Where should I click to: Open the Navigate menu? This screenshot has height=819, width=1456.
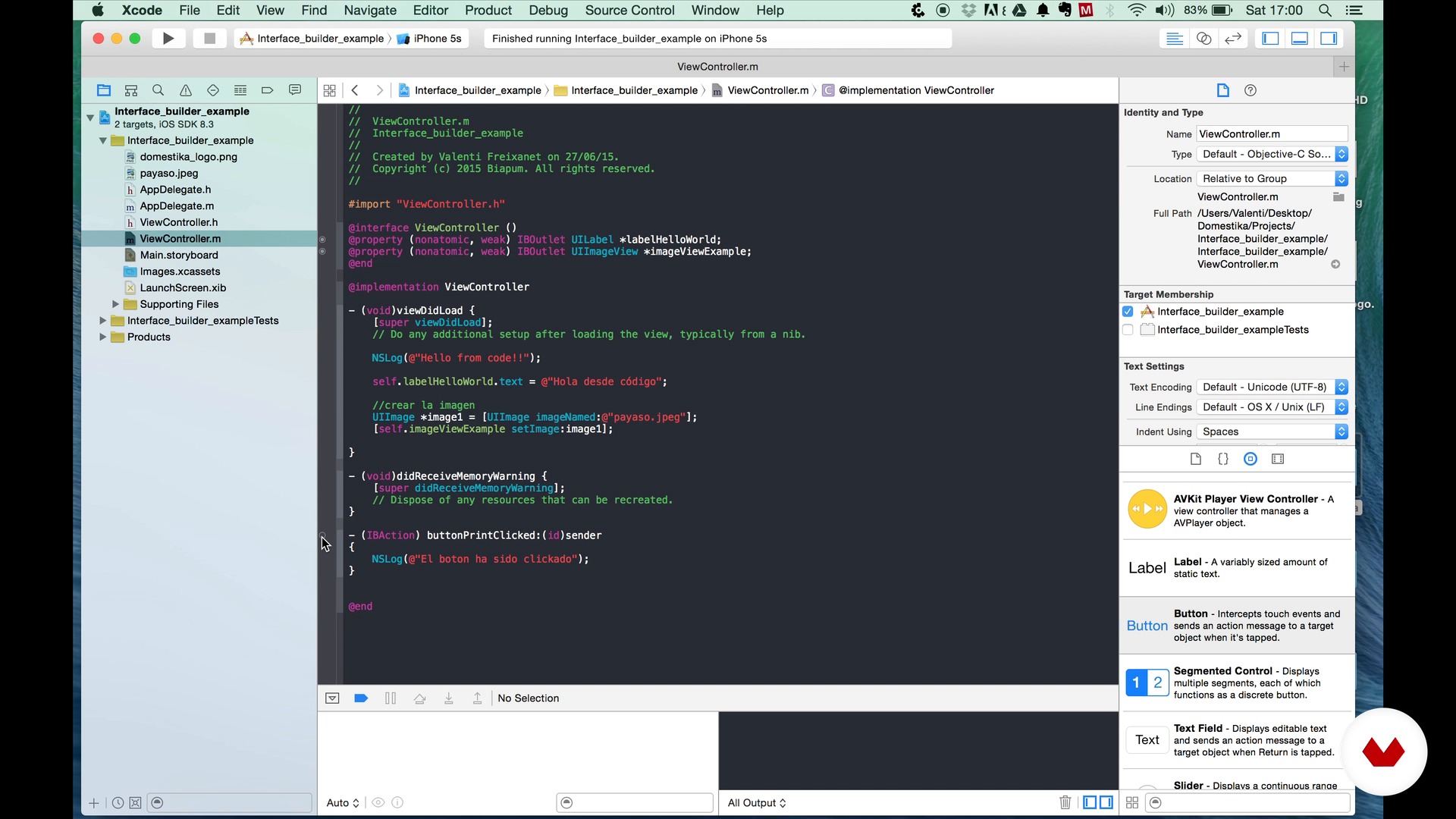coord(370,11)
